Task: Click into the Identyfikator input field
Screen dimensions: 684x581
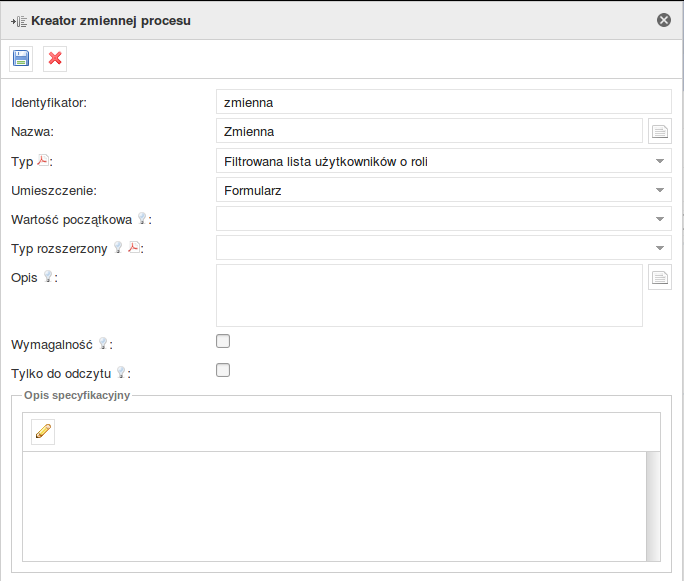Action: [443, 102]
